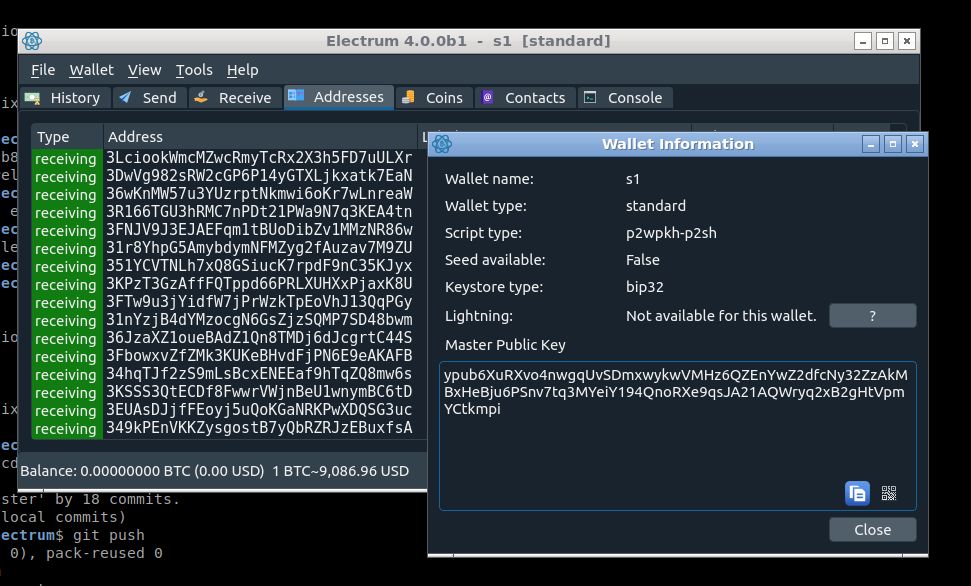Click the p2wpkh-p2sh script type value
The width and height of the screenshot is (971, 586).
671,233
